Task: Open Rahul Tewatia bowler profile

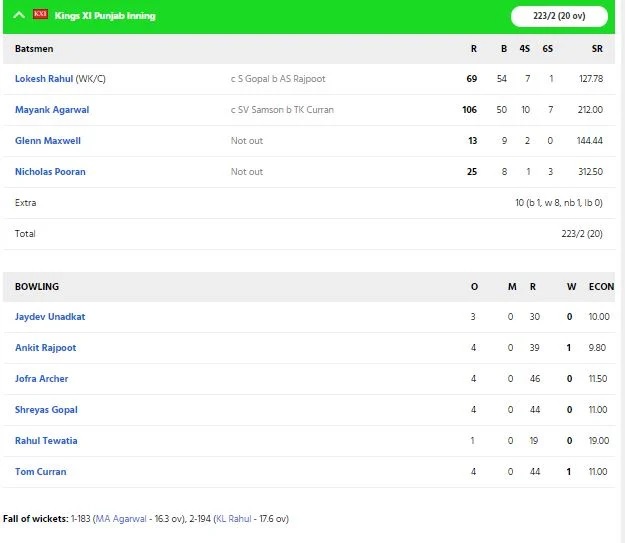Action: (46, 441)
